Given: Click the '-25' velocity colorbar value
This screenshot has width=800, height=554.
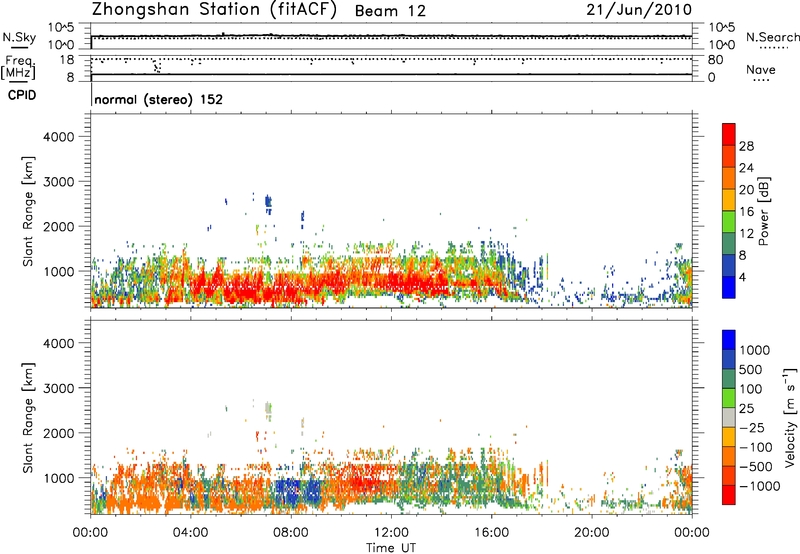Looking at the screenshot, I should [x=752, y=428].
